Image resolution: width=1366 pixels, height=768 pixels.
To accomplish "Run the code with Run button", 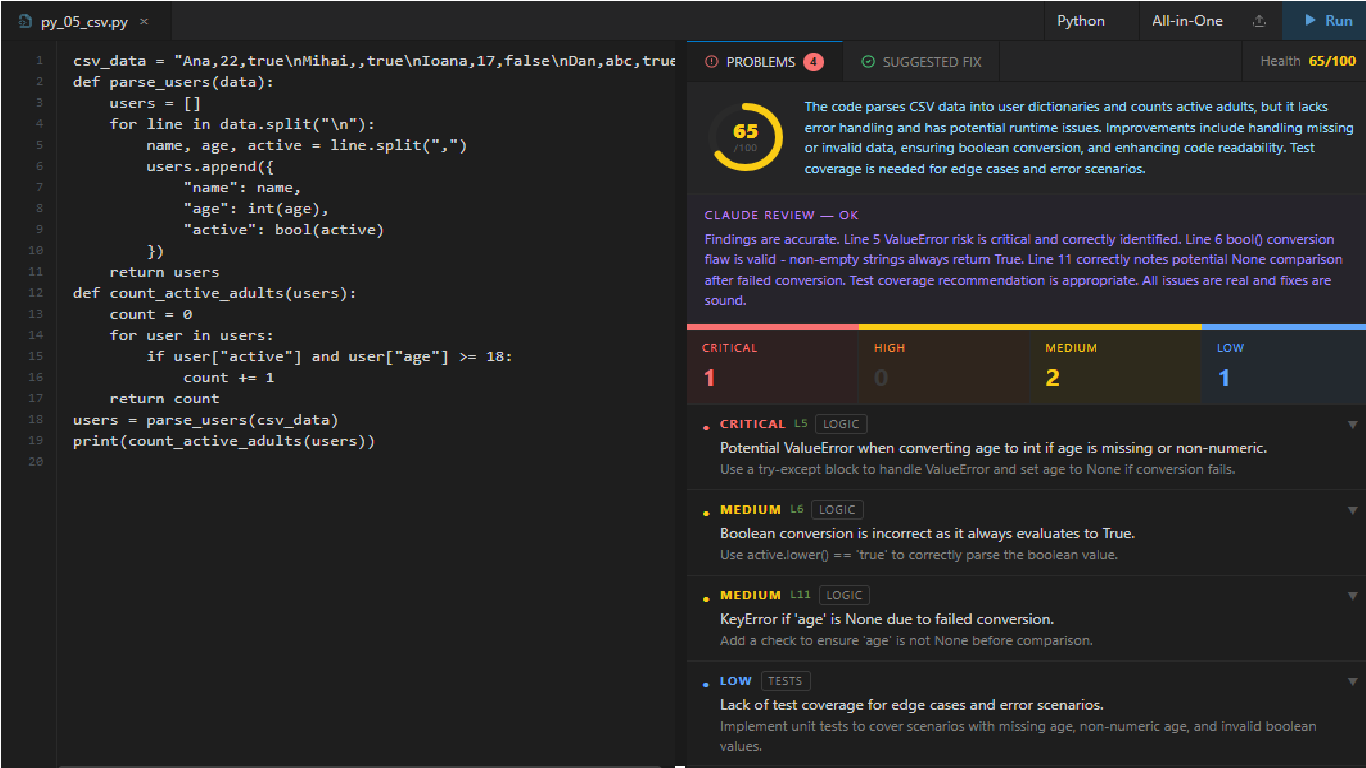I will [1329, 20].
